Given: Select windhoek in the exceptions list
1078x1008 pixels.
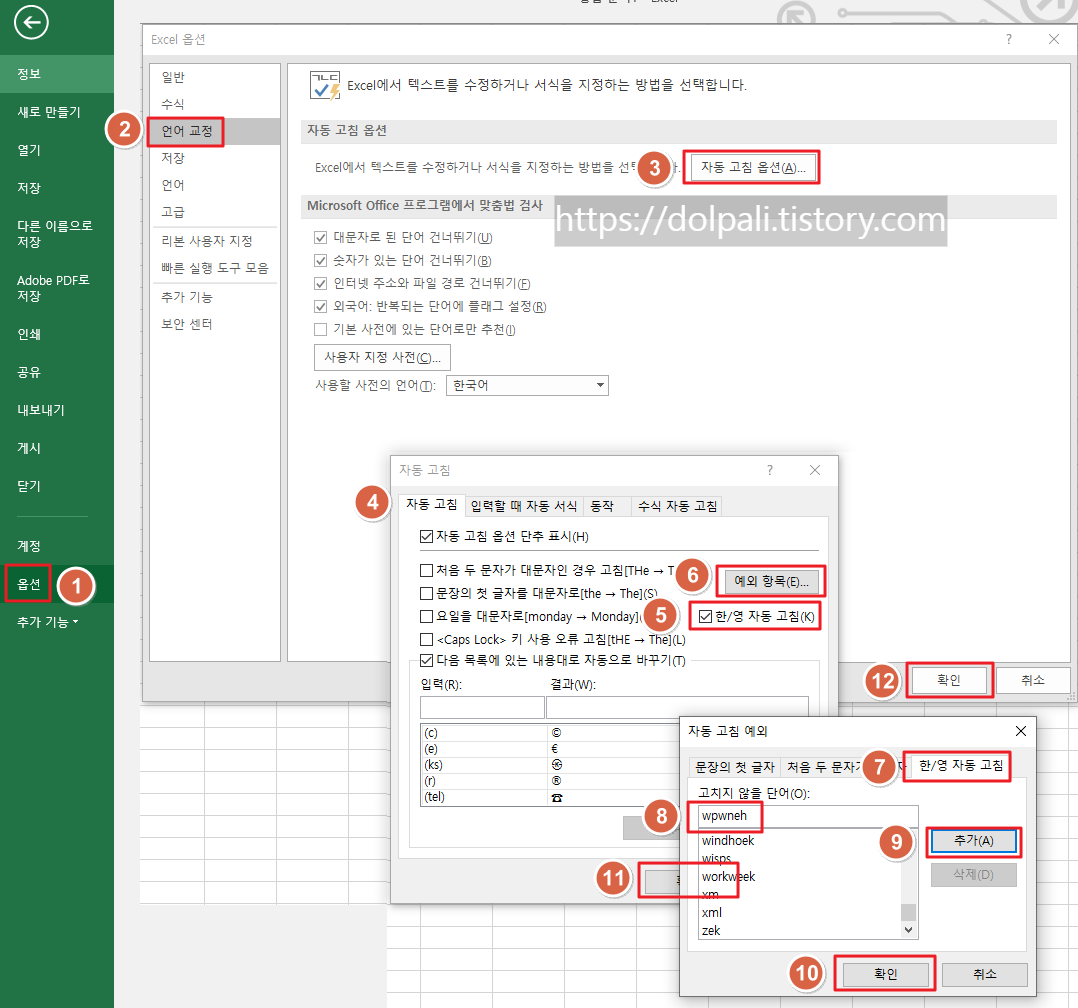Looking at the screenshot, I should (x=801, y=841).
